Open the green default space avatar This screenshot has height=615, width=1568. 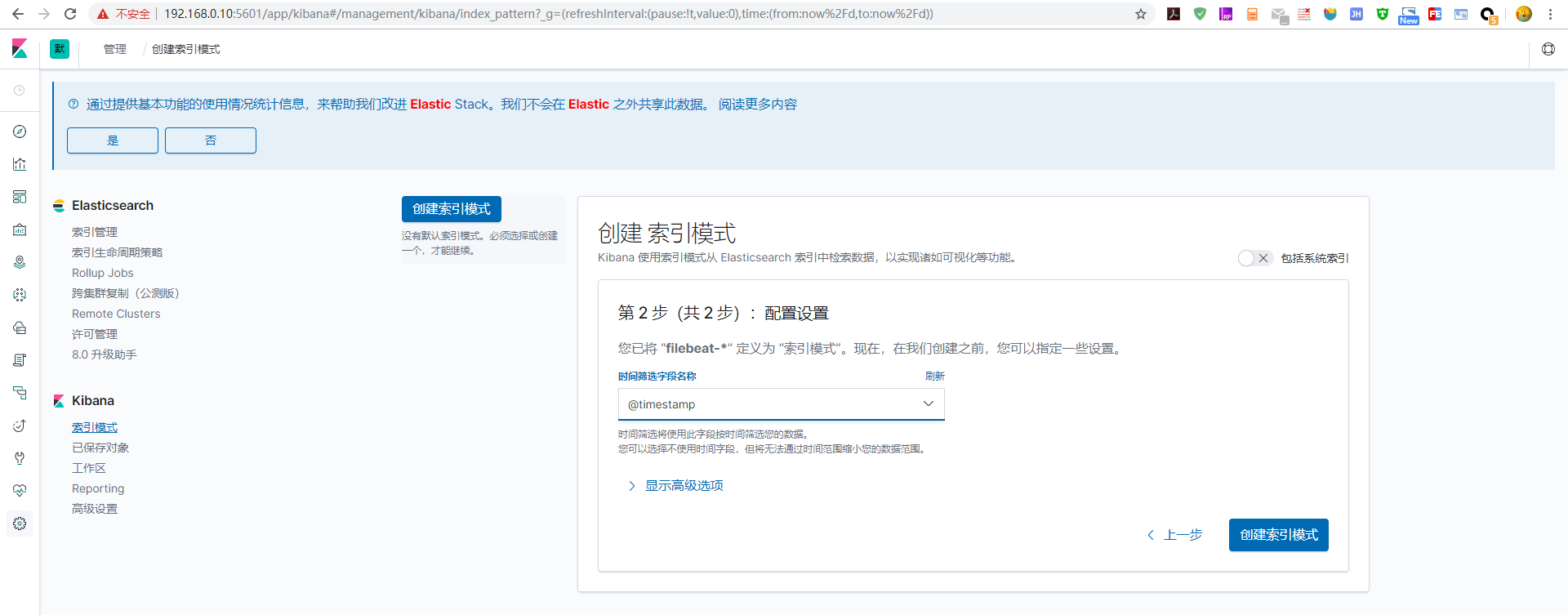[60, 49]
